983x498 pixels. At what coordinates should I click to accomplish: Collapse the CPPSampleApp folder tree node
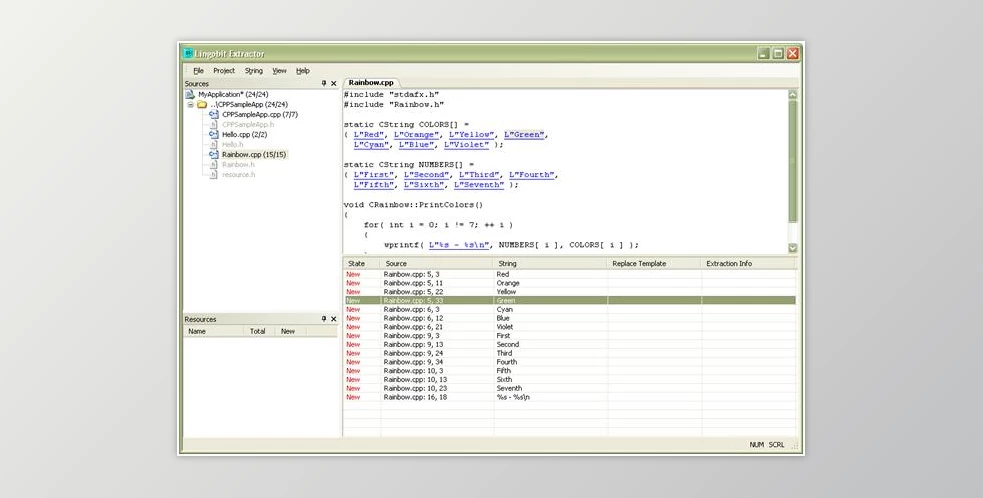tap(189, 104)
